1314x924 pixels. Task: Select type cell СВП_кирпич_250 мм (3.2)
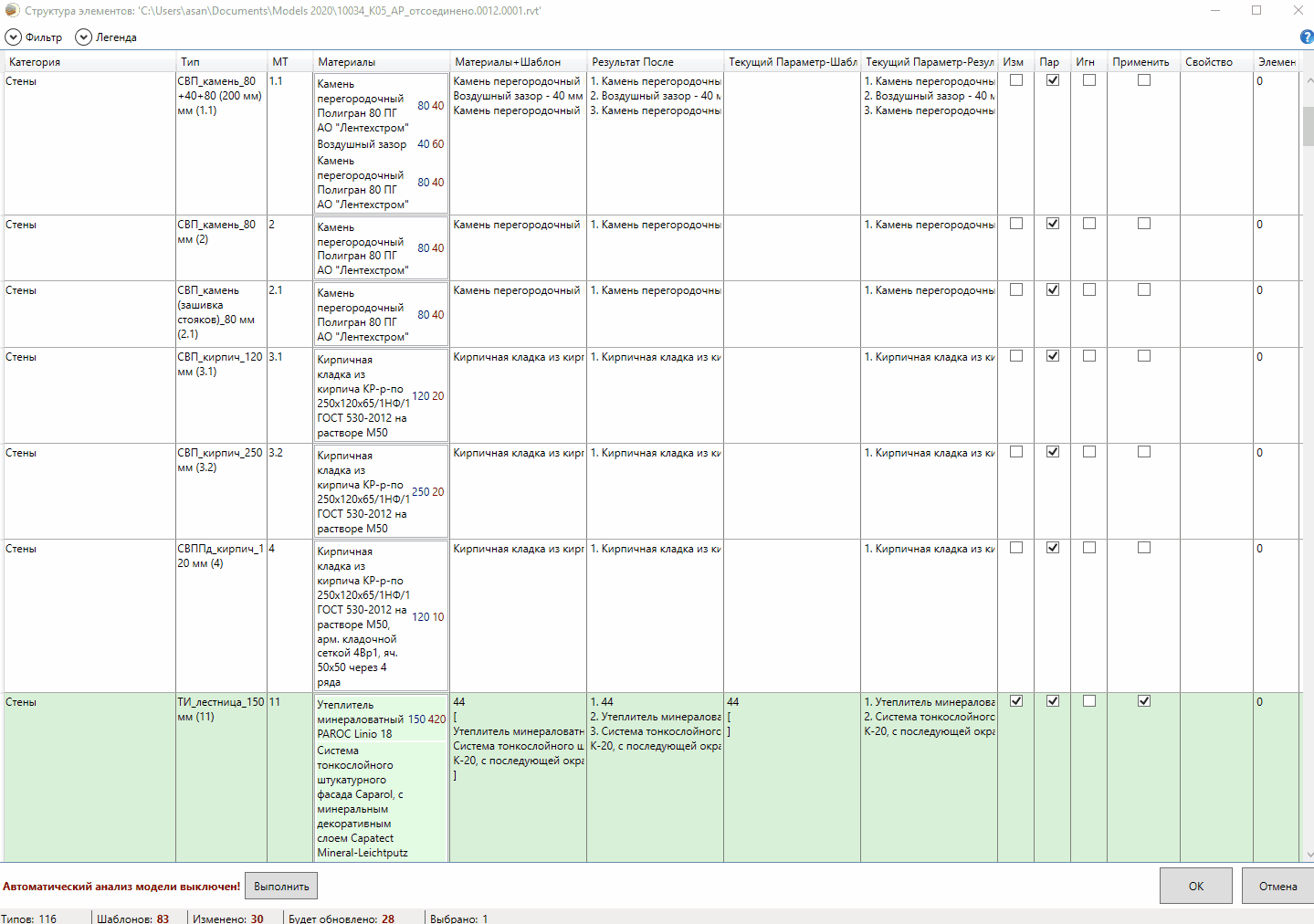[x=222, y=492]
